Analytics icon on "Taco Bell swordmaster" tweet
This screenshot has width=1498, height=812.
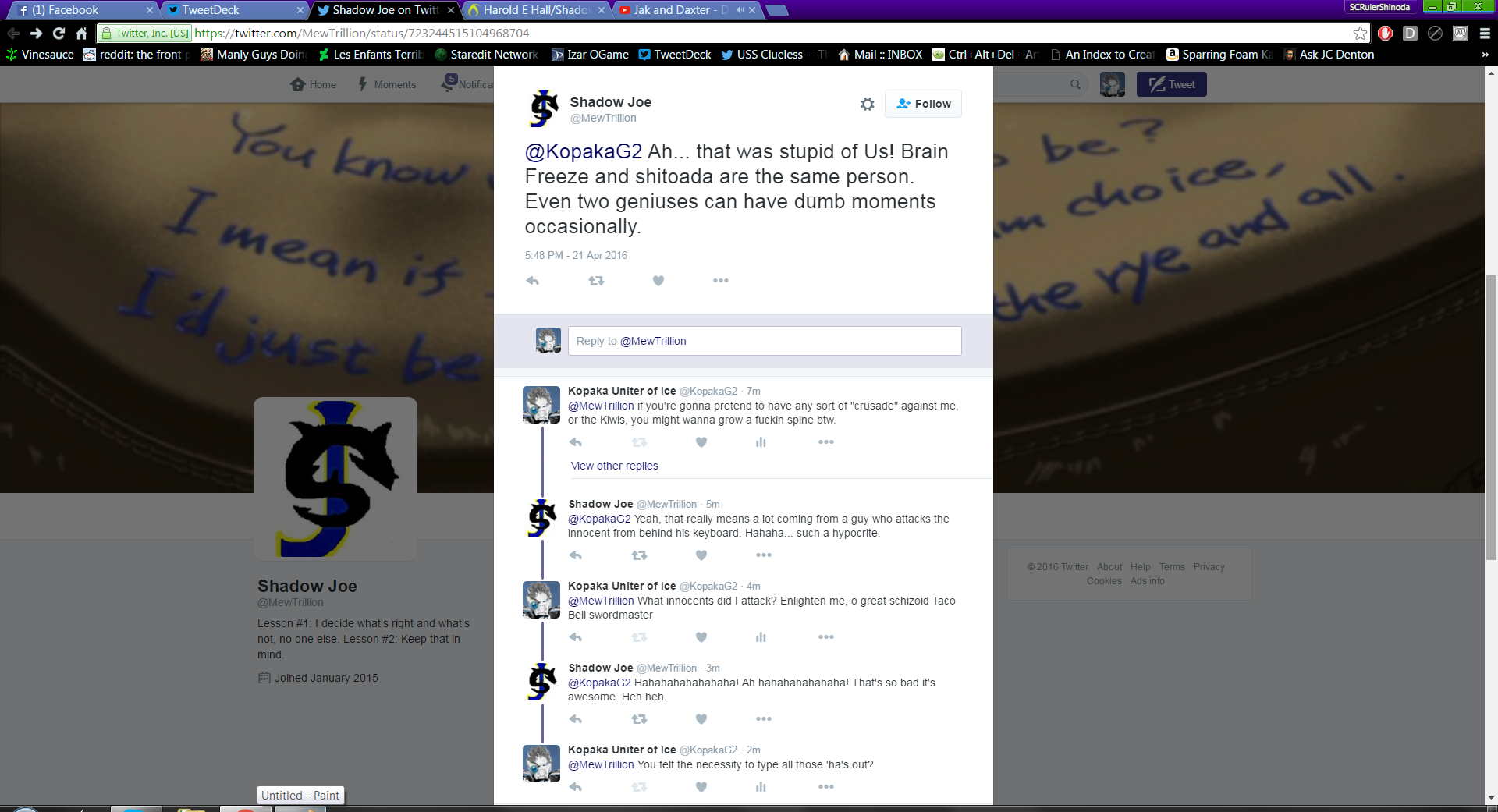tap(761, 637)
